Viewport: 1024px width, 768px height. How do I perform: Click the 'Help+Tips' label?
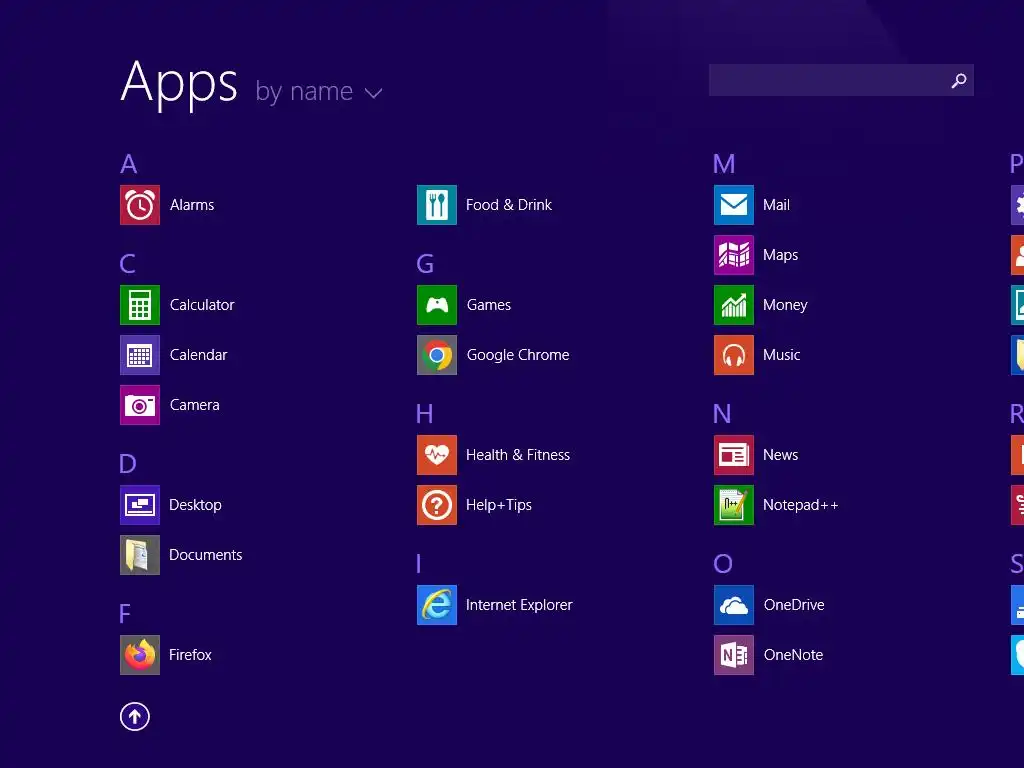(x=499, y=505)
